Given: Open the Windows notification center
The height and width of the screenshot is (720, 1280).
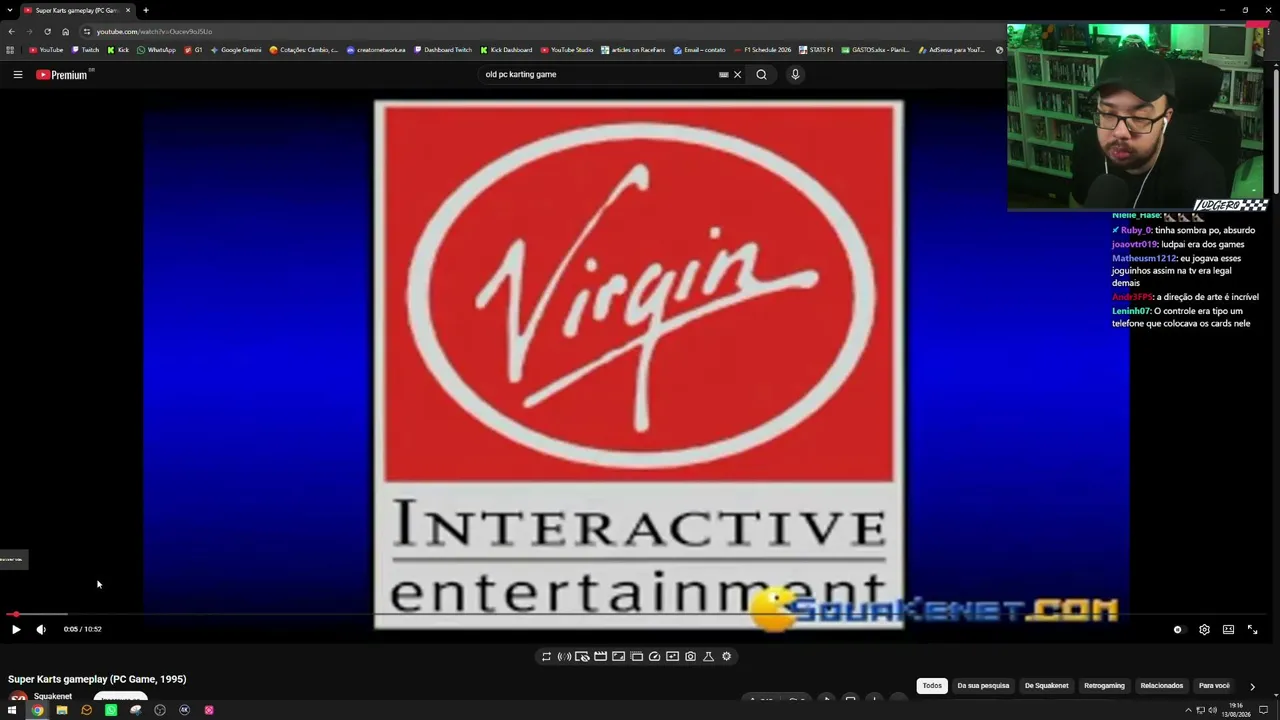Looking at the screenshot, I should pos(1264,710).
